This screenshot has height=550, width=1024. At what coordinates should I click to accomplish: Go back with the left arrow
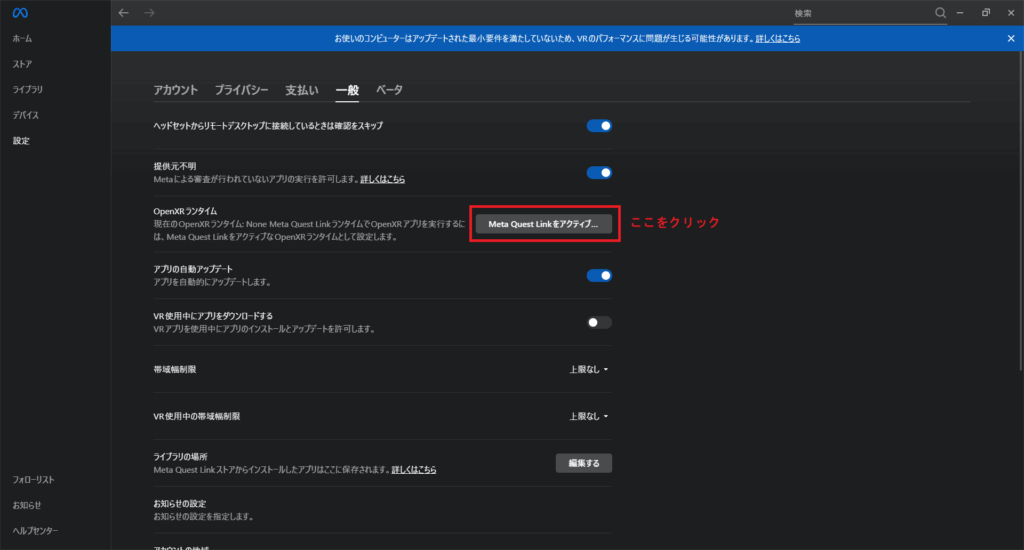coord(123,12)
